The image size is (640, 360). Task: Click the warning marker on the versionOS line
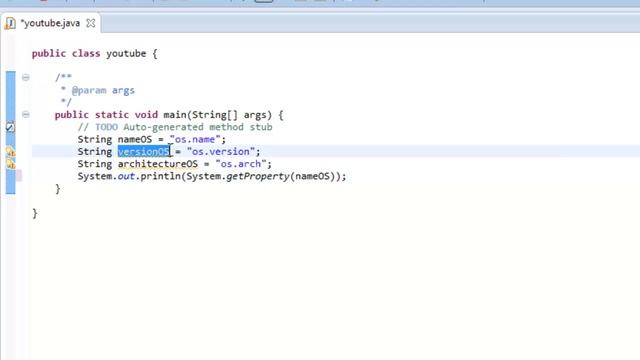tap(11, 152)
